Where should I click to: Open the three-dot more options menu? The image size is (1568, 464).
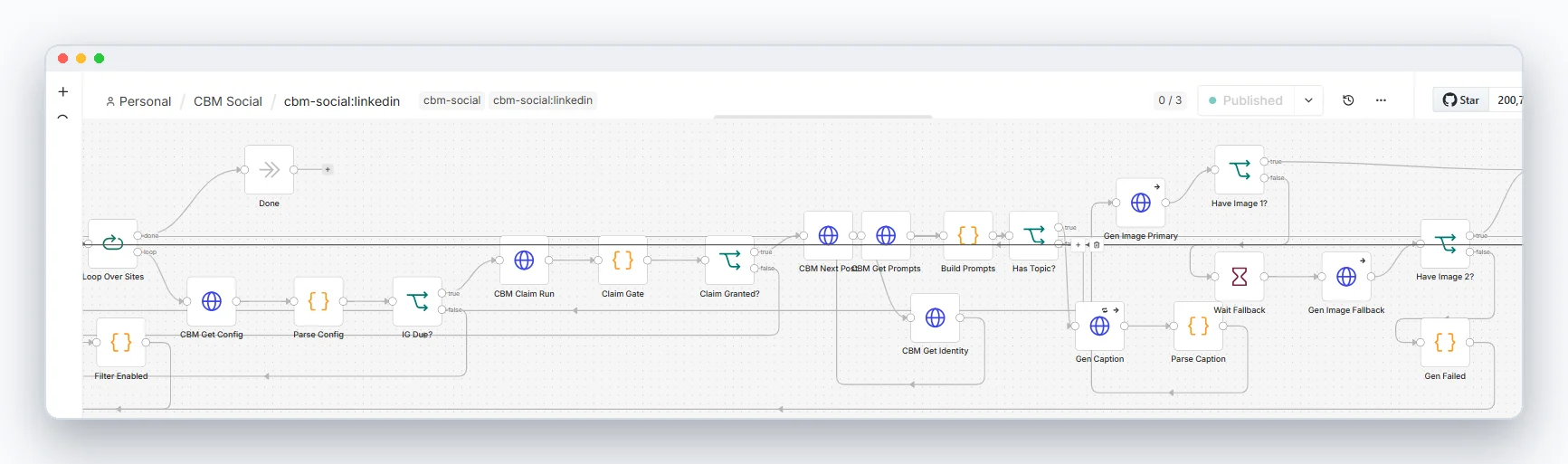coord(1381,100)
